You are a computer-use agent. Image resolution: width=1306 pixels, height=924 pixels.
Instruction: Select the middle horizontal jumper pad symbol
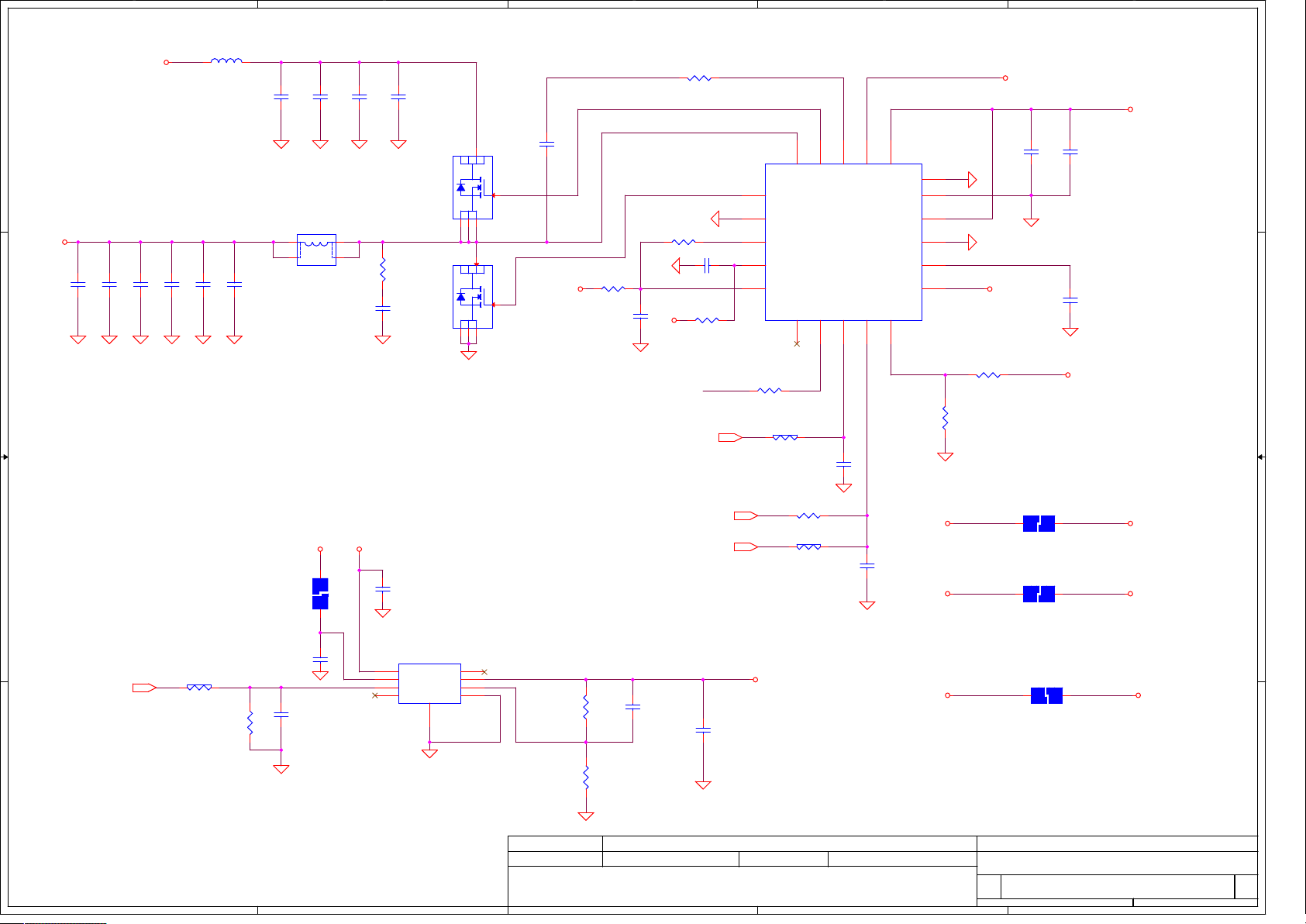pos(1039,594)
